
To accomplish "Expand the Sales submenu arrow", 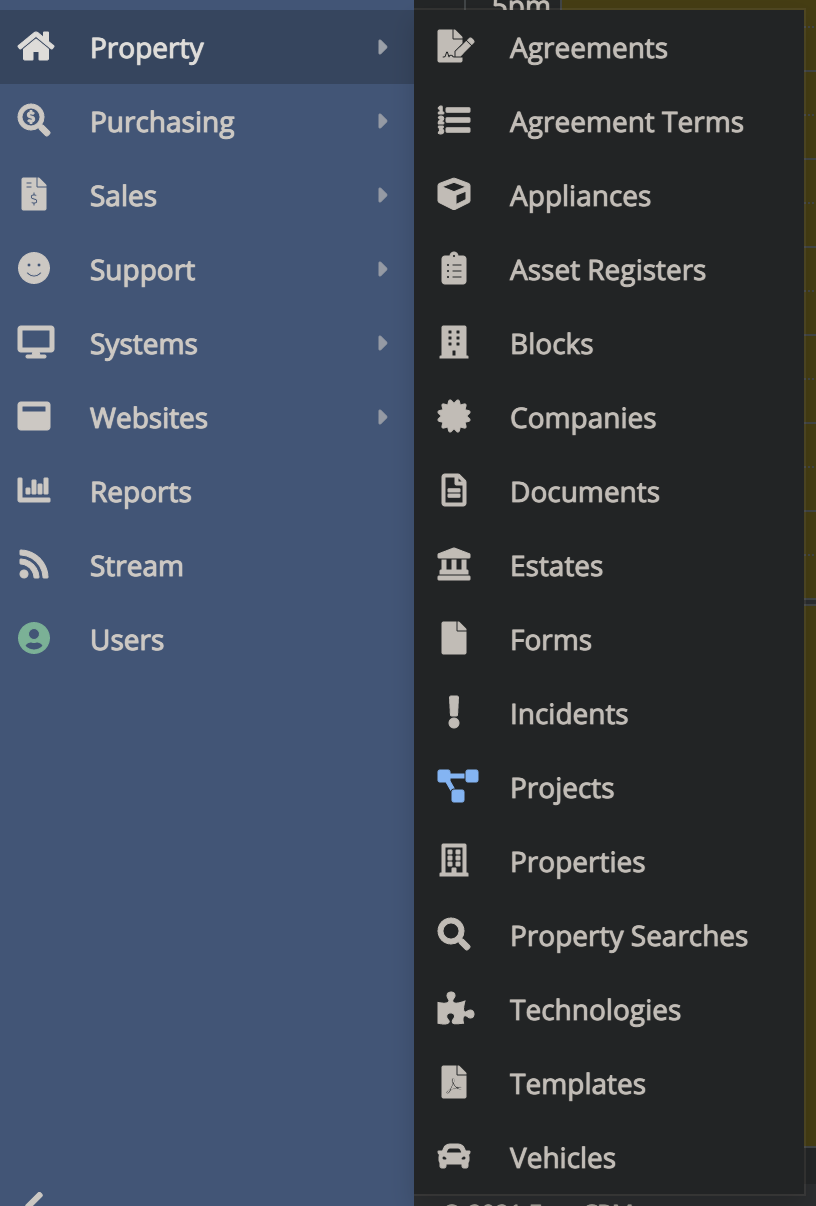I will pyautogui.click(x=382, y=195).
